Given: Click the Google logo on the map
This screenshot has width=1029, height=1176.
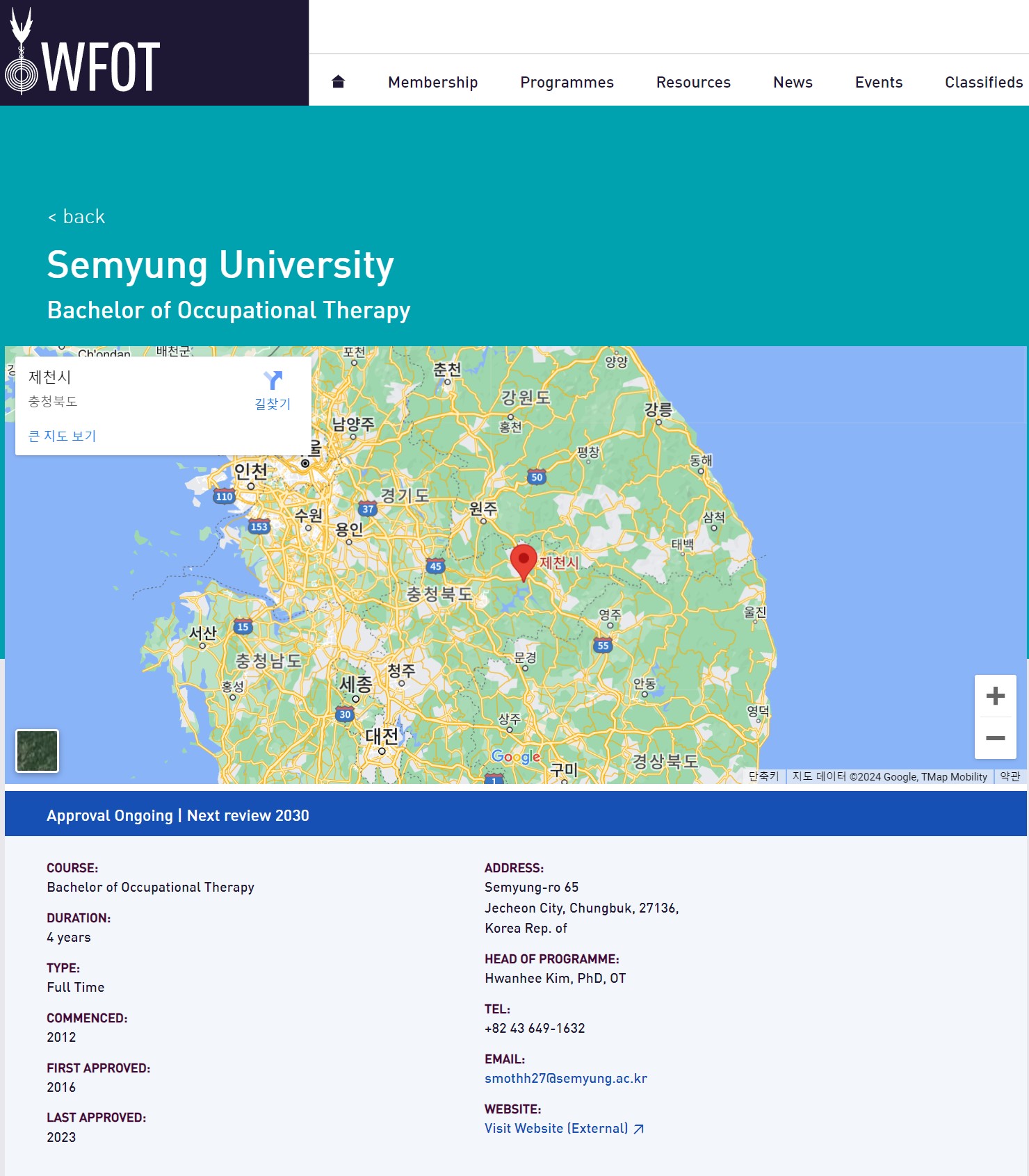Looking at the screenshot, I should pos(516,756).
